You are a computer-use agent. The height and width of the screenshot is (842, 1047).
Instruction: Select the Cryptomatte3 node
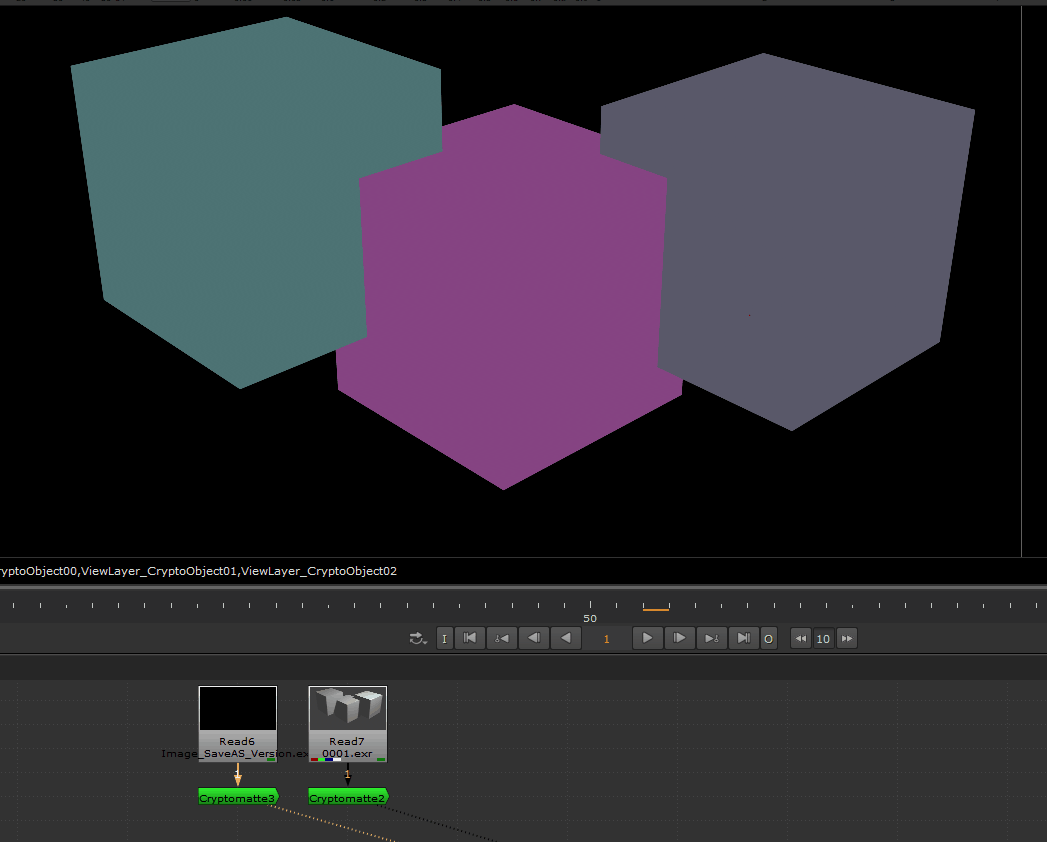point(237,798)
